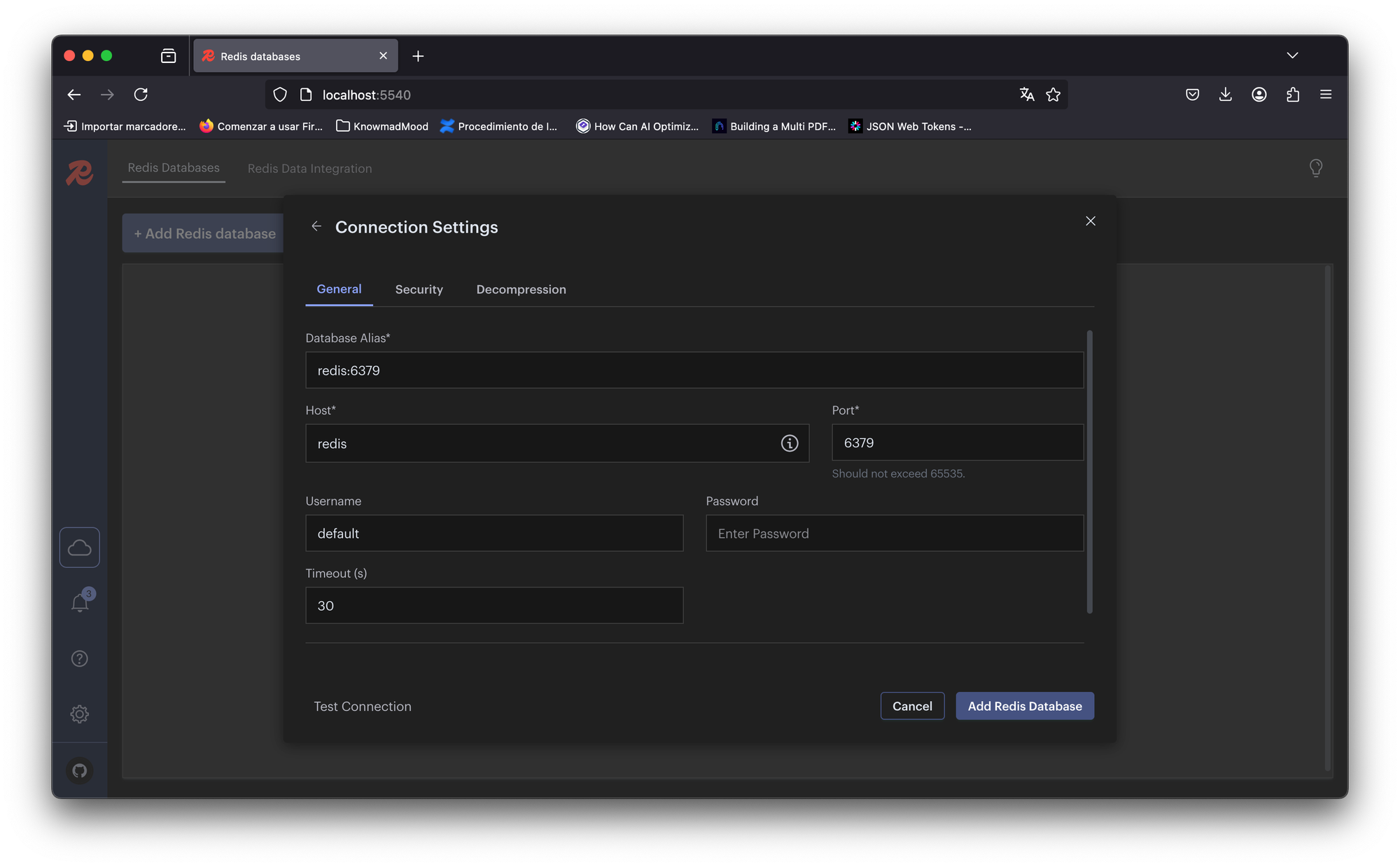Click the Host field info icon

[790, 443]
